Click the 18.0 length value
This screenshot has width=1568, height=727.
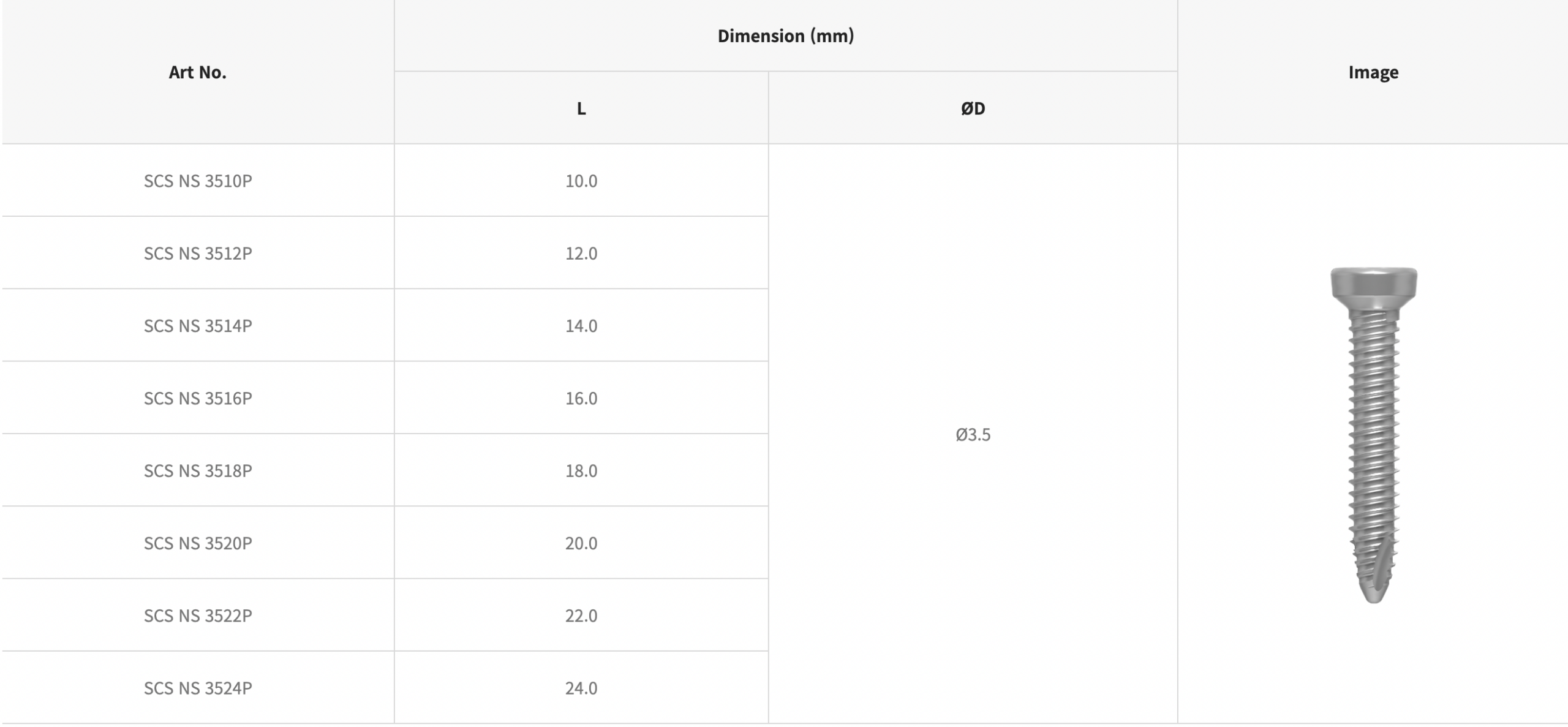point(581,470)
